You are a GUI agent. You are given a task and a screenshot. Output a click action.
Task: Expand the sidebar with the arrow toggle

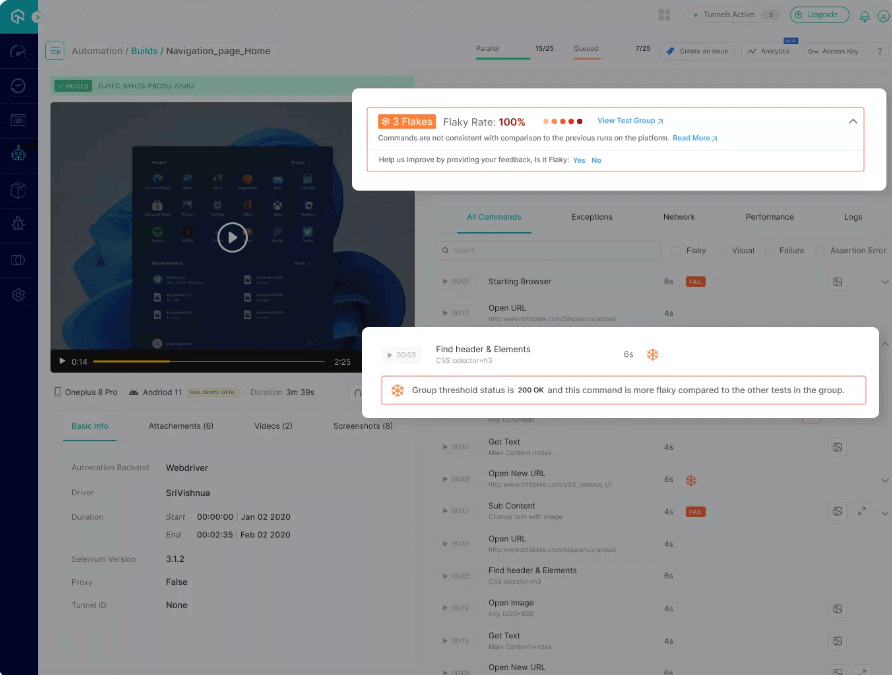38,17
